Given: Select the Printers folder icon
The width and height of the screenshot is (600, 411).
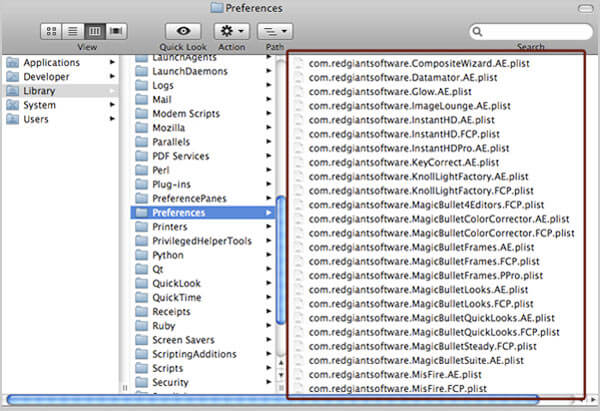Looking at the screenshot, I should 142,227.
